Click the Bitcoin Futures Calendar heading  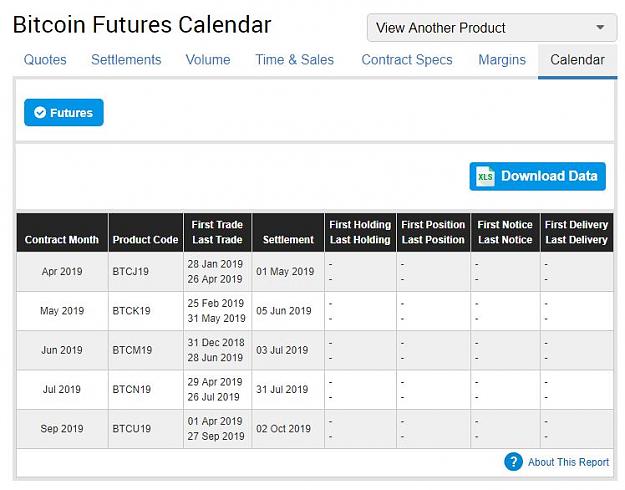click(142, 25)
